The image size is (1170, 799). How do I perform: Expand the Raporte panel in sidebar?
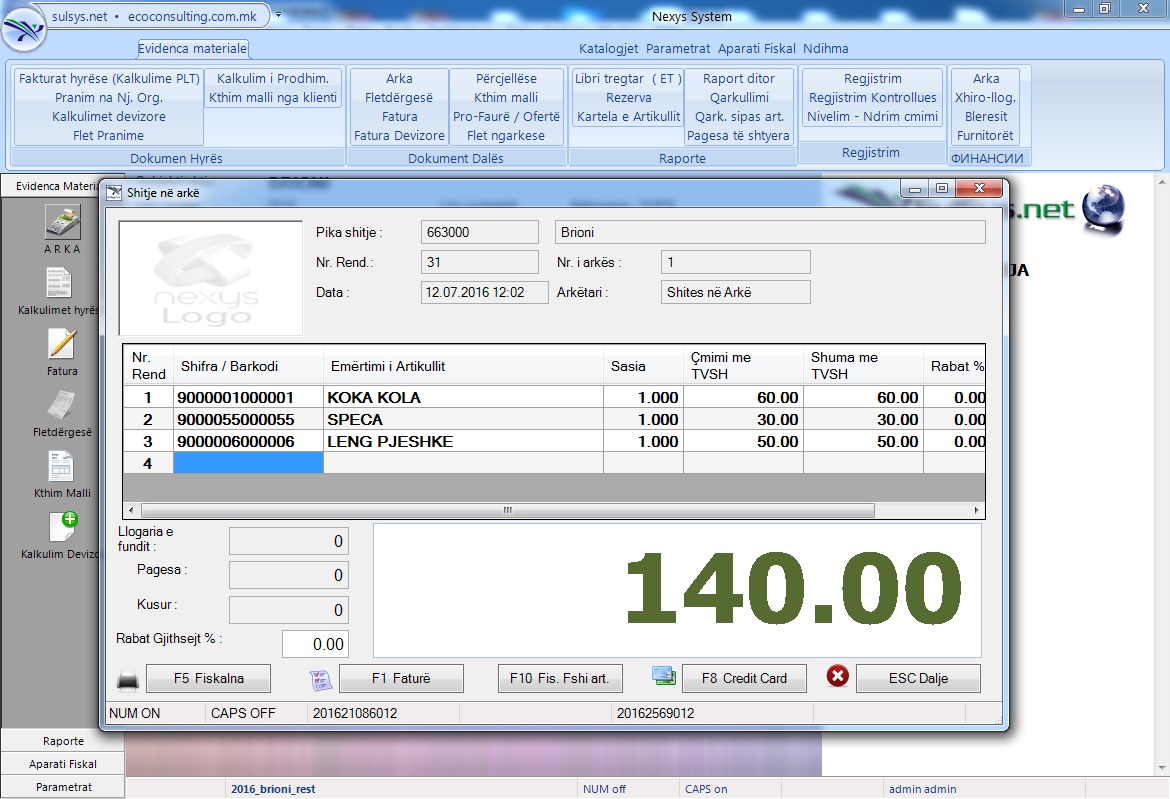(x=63, y=741)
